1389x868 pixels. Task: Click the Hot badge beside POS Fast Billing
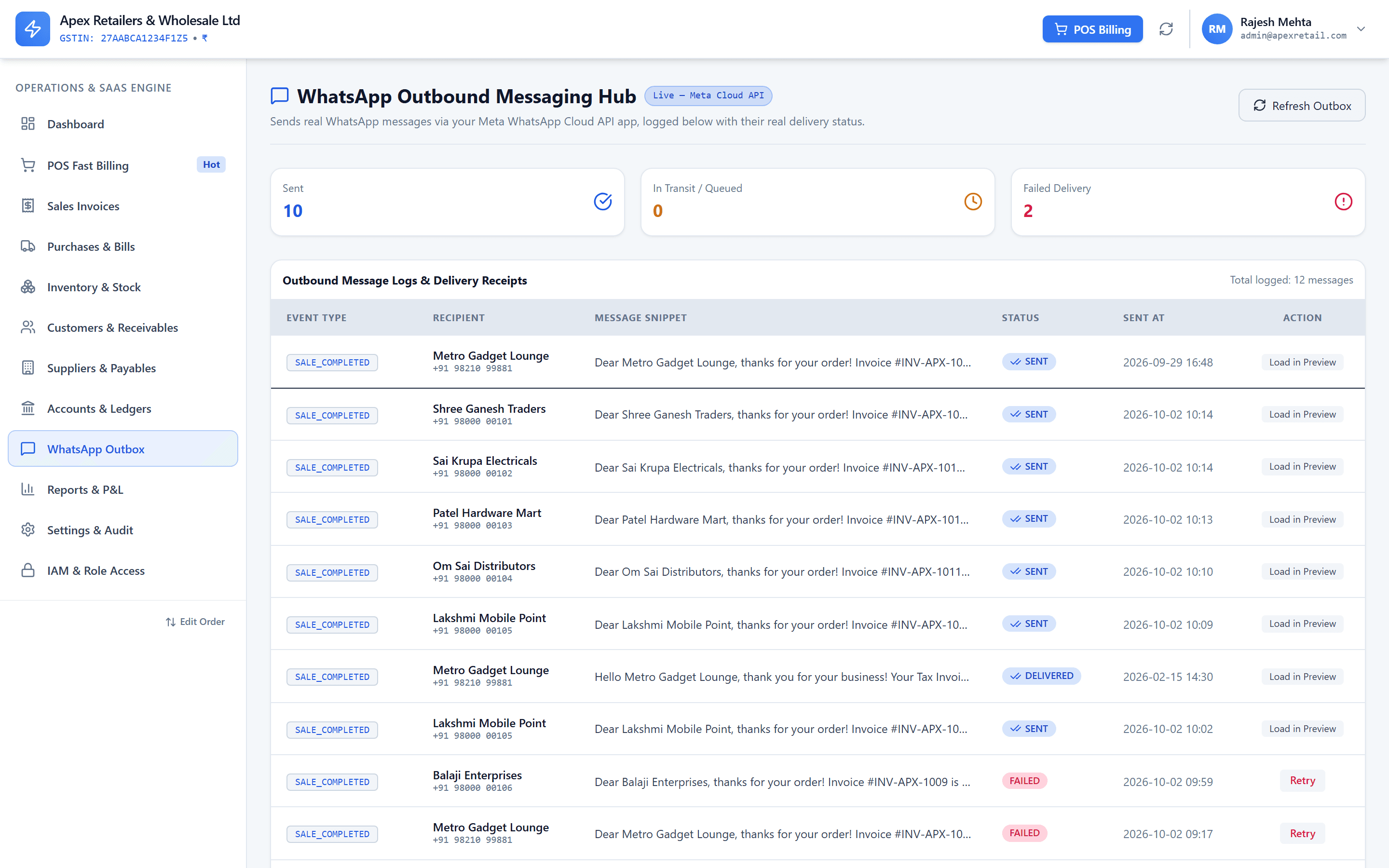[211, 165]
